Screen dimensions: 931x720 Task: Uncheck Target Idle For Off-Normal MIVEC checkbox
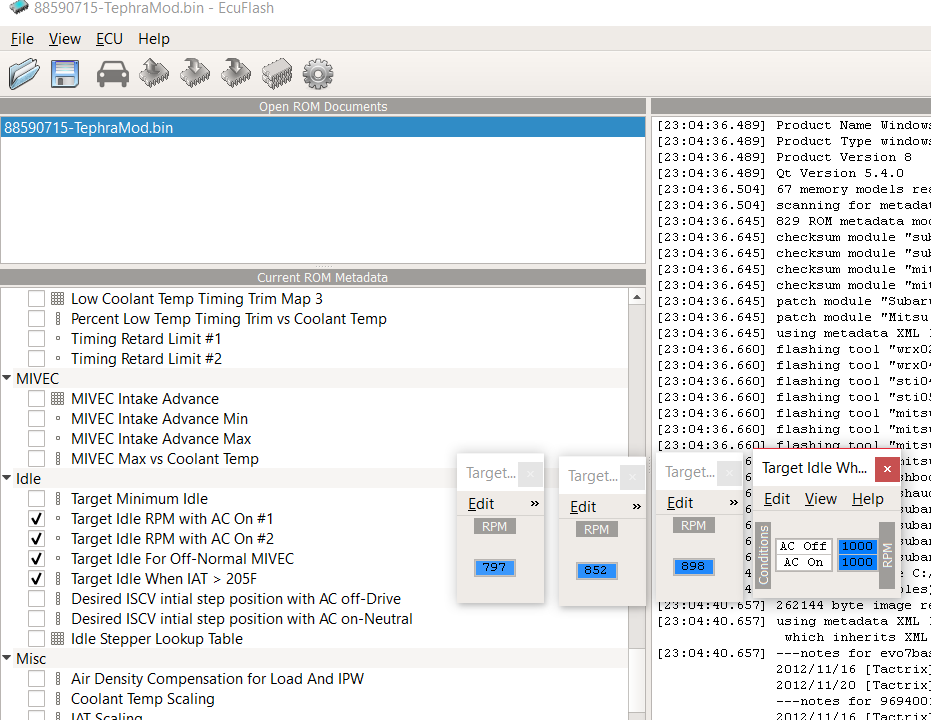(x=36, y=559)
